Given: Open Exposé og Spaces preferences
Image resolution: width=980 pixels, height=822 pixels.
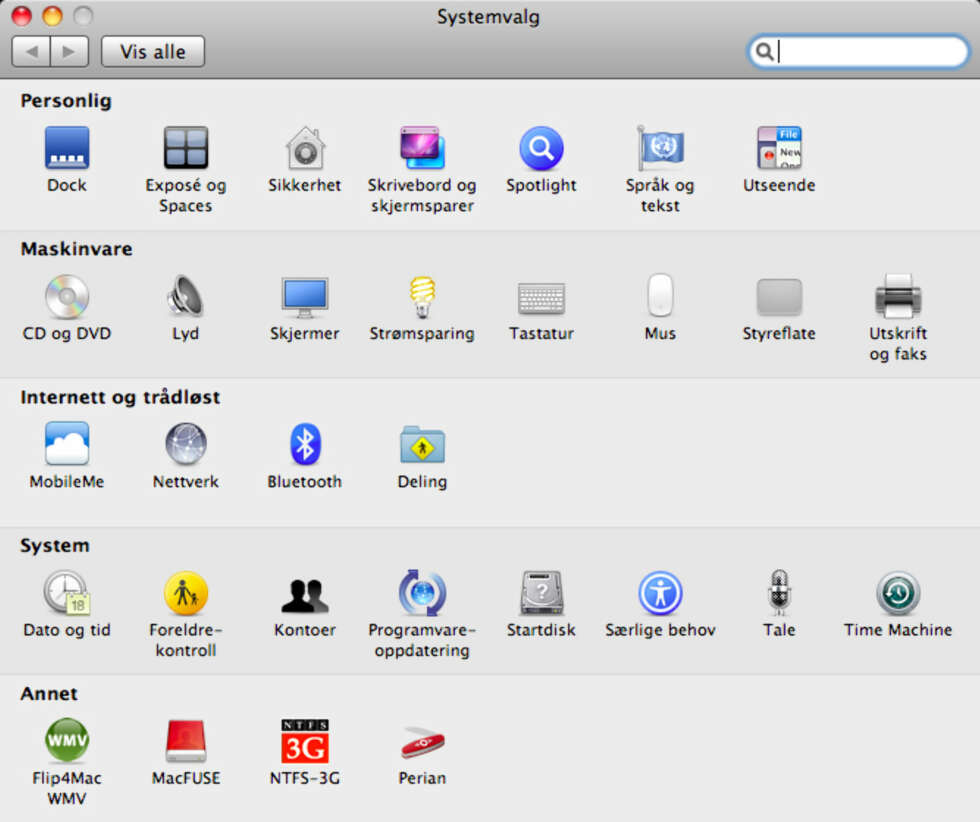Looking at the screenshot, I should (x=186, y=148).
